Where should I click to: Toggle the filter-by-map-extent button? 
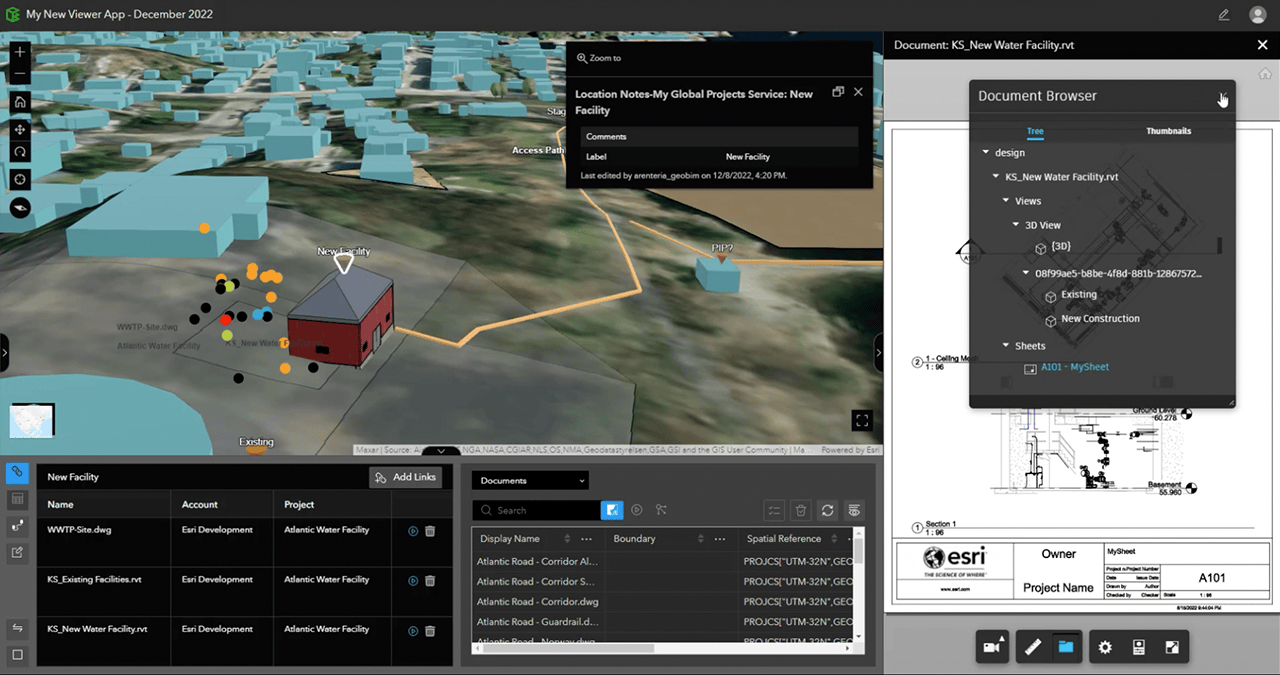click(x=612, y=510)
